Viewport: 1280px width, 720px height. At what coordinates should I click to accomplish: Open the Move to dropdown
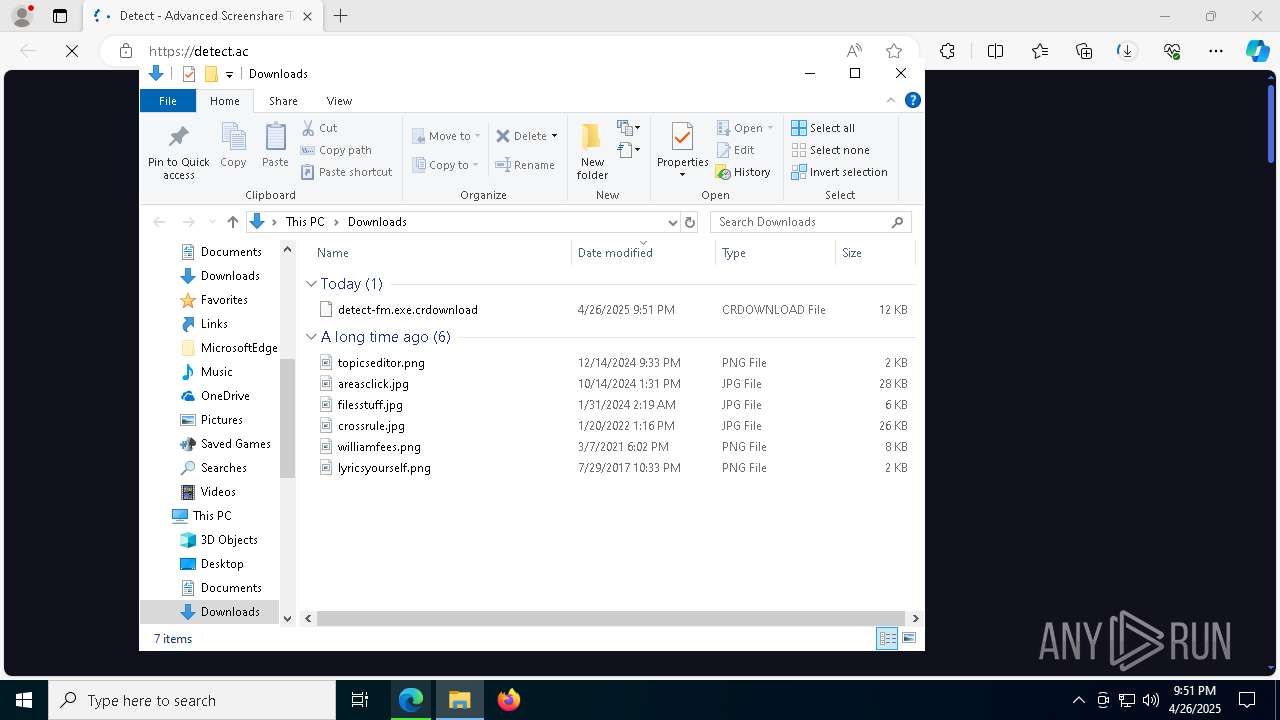click(x=446, y=136)
